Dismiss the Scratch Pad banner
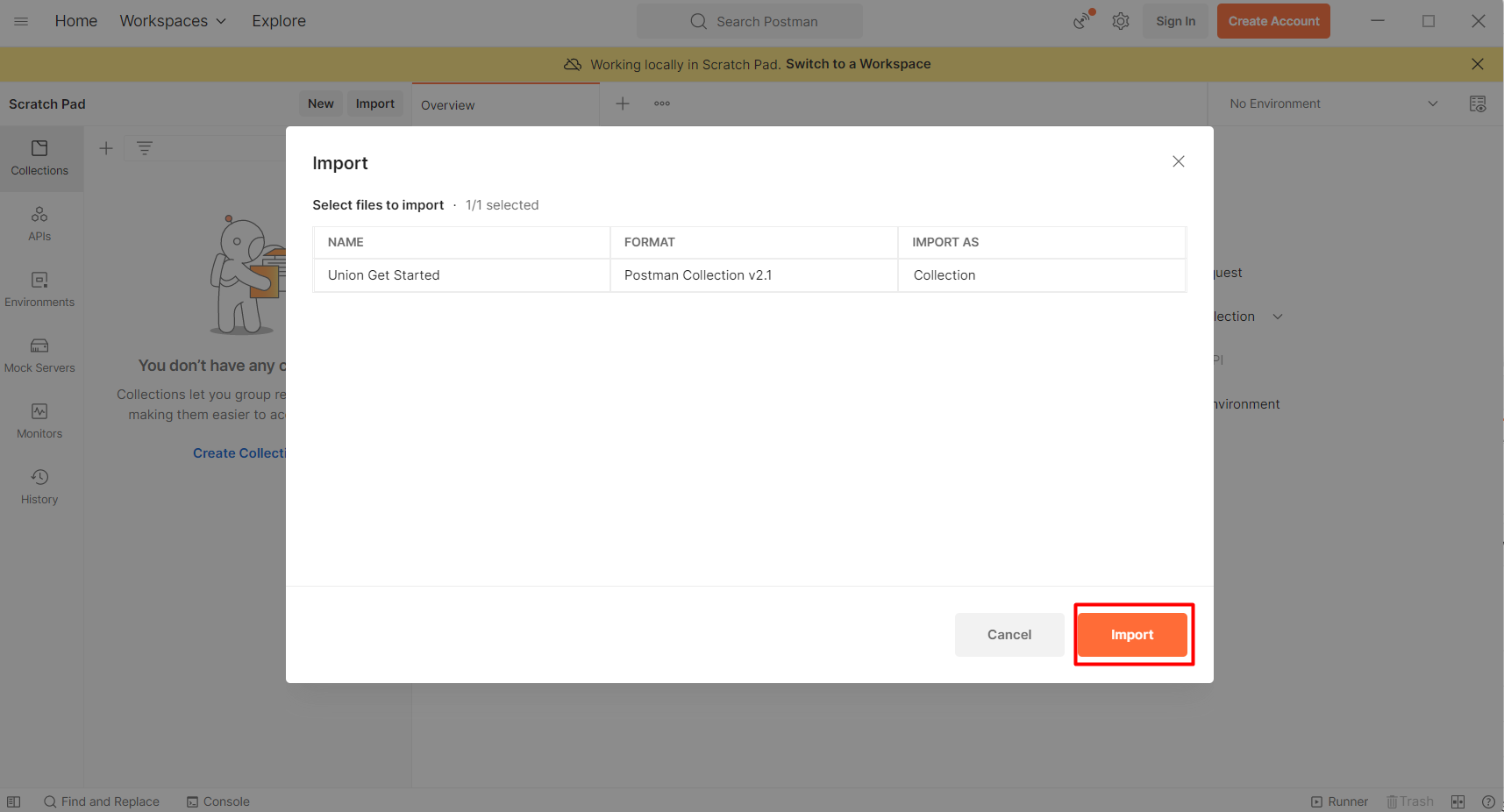The image size is (1504, 812). [x=1478, y=64]
